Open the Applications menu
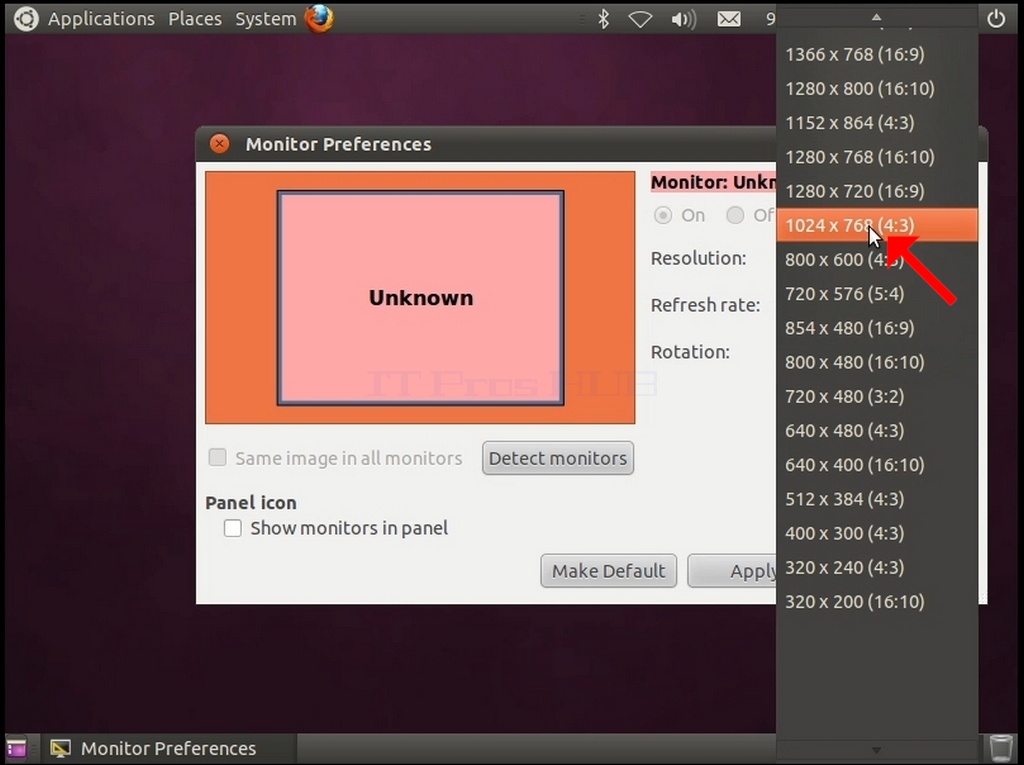The height and width of the screenshot is (765, 1024). [101, 19]
